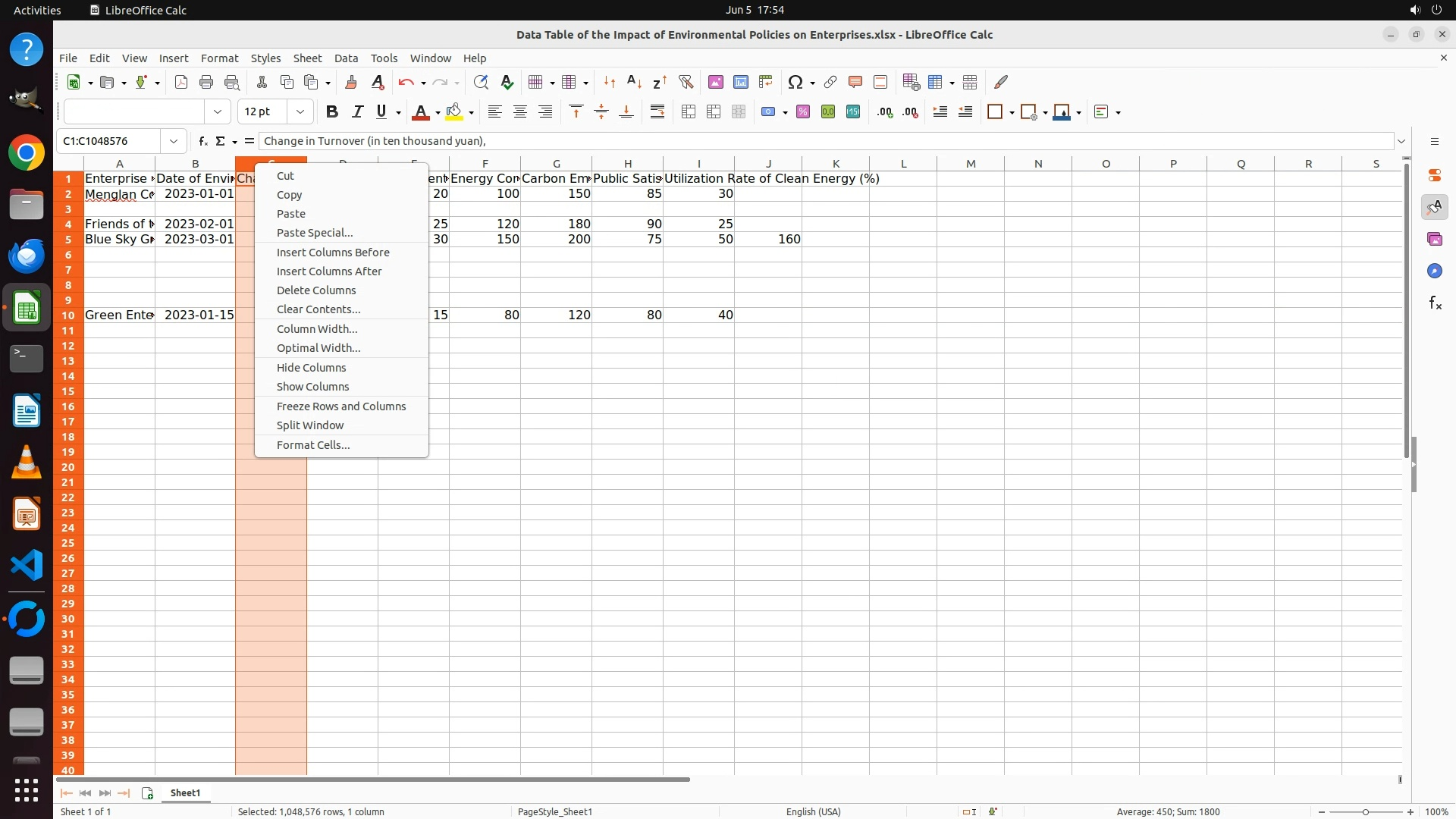The height and width of the screenshot is (819, 1456).
Task: Toggle Bold formatting
Action: point(331,112)
